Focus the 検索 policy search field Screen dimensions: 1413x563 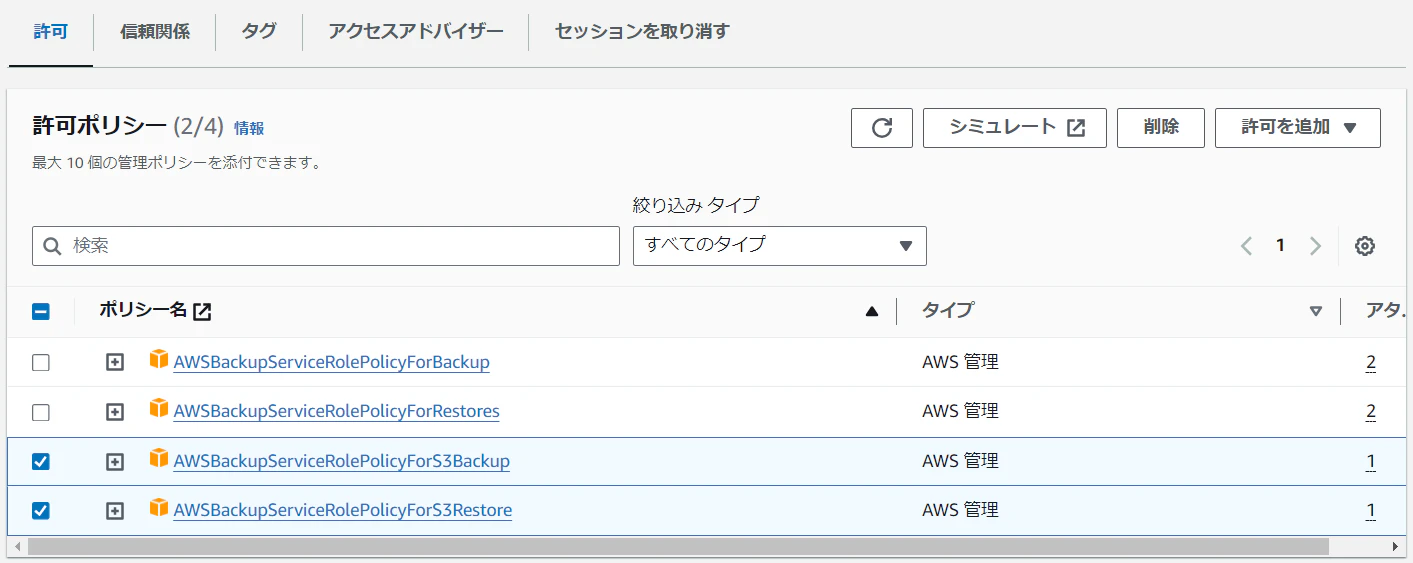click(x=326, y=246)
